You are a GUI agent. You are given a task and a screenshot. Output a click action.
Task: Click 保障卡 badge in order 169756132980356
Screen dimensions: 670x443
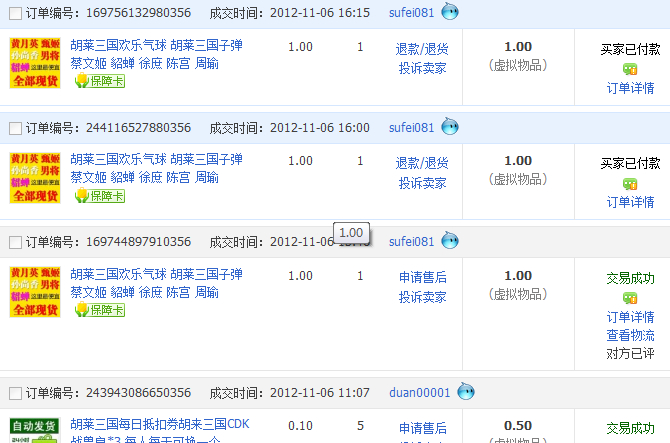100,81
